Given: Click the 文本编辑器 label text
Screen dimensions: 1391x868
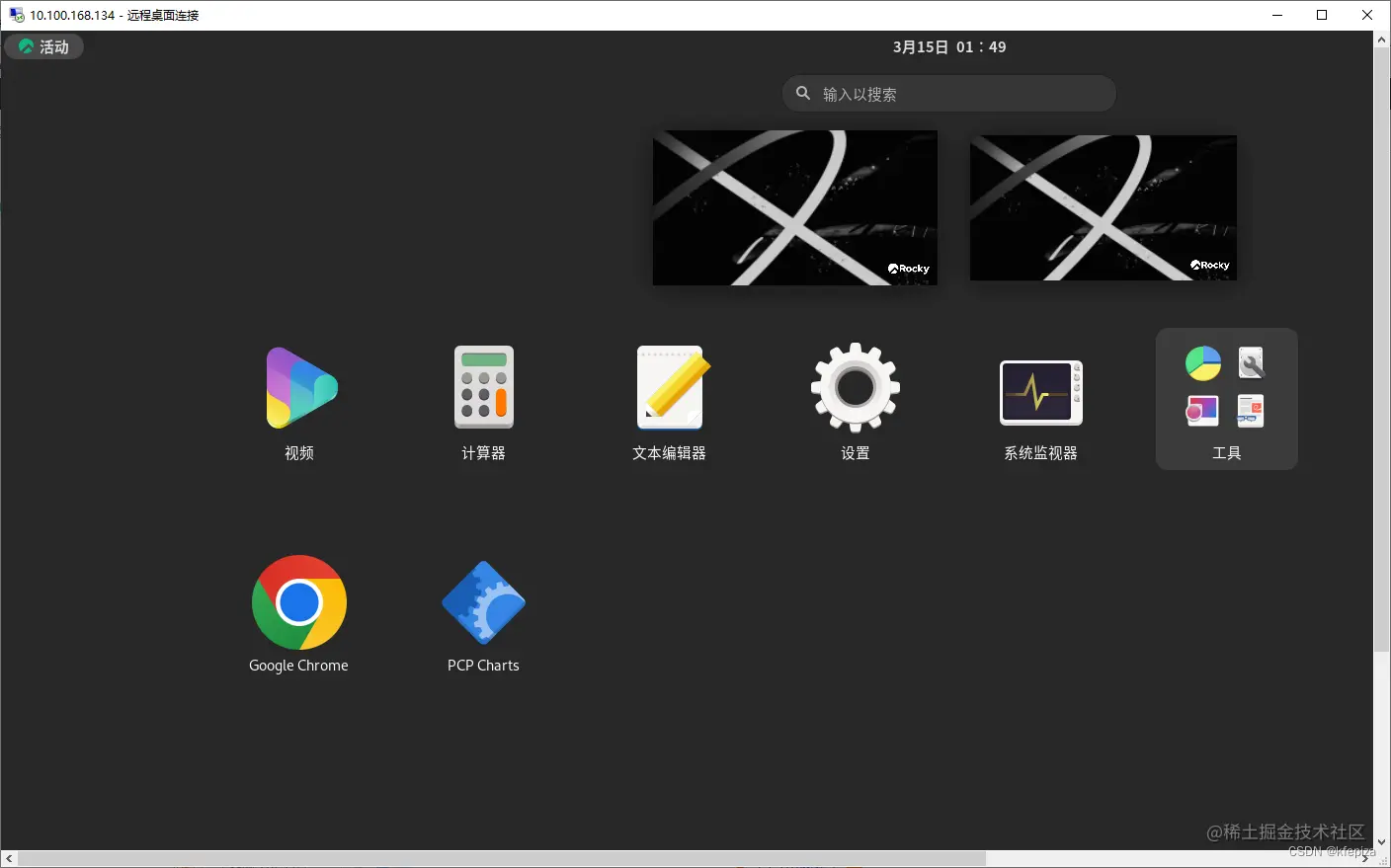Looking at the screenshot, I should 670,453.
